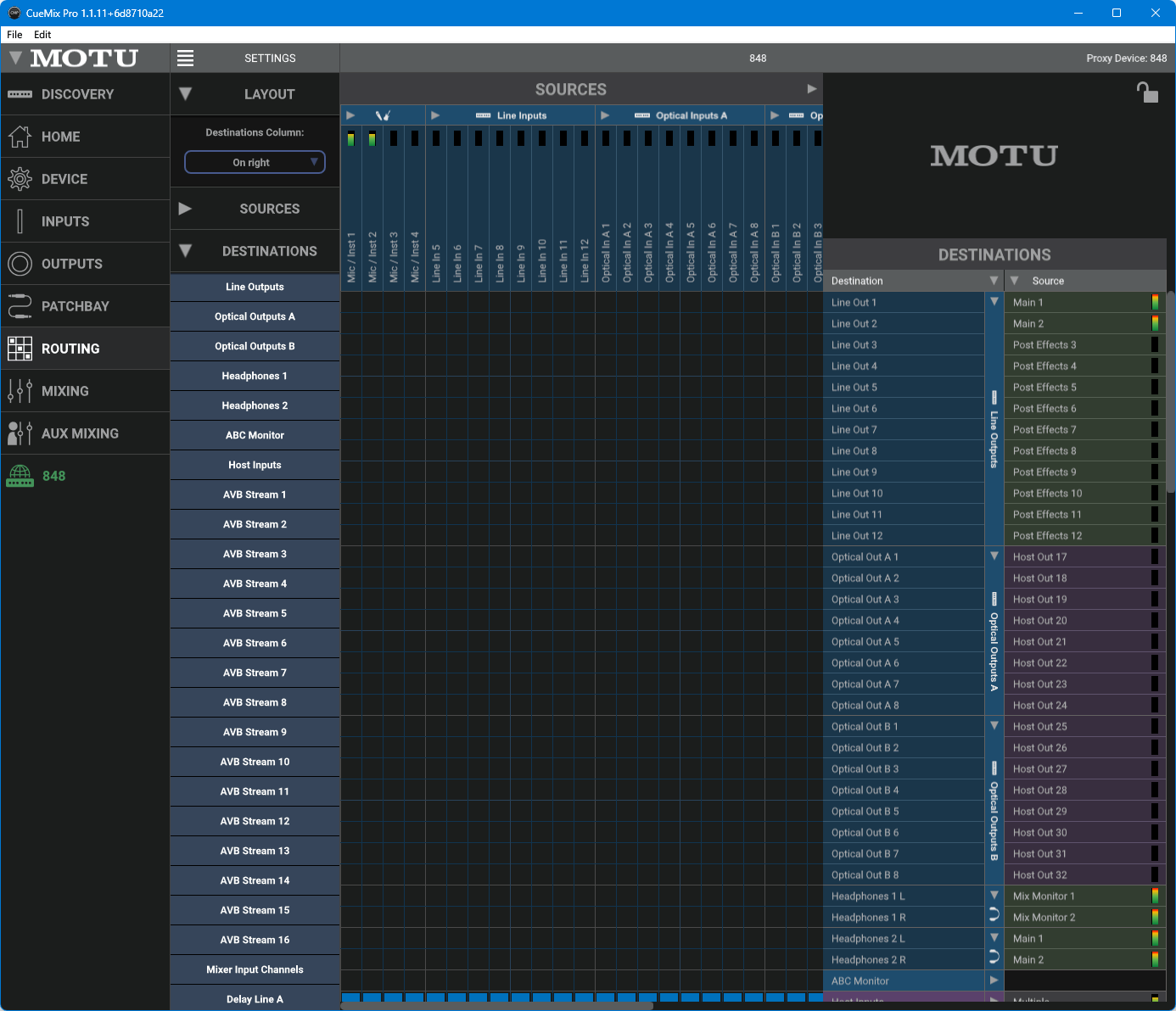Image resolution: width=1176 pixels, height=1011 pixels.
Task: Open the Destinations Column 'On right' dropdown
Action: tap(255, 162)
